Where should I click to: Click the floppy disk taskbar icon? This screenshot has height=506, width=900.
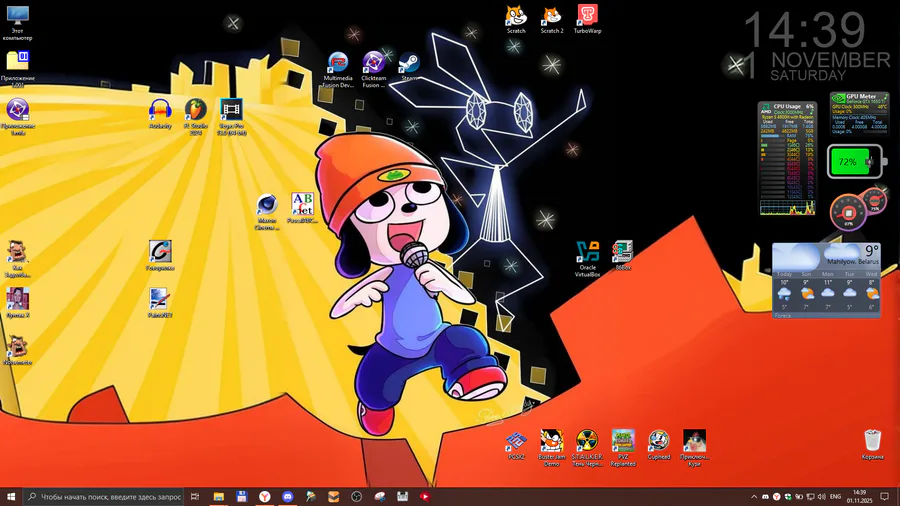242,497
